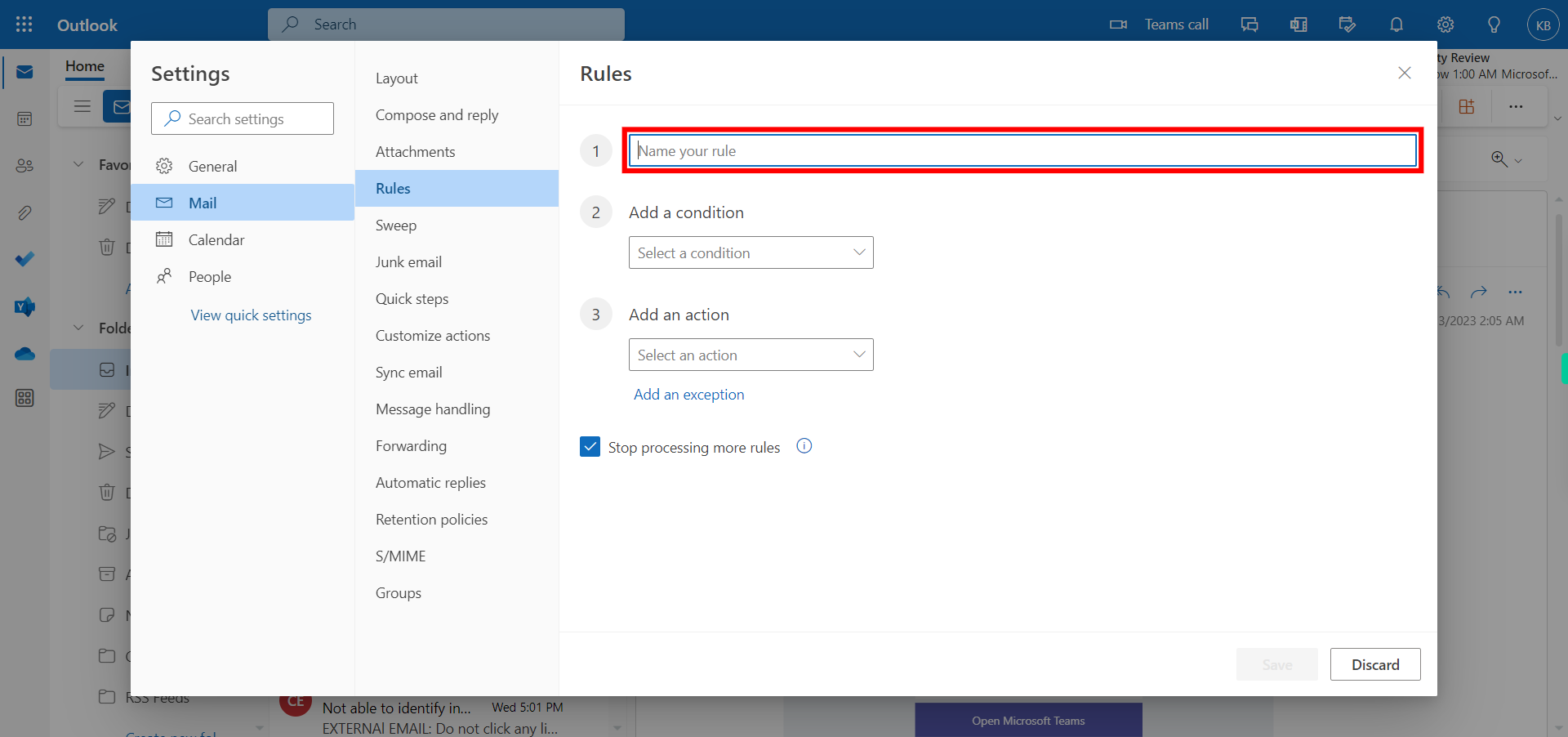
Task: Open Automatic replies settings
Action: pos(457,483)
